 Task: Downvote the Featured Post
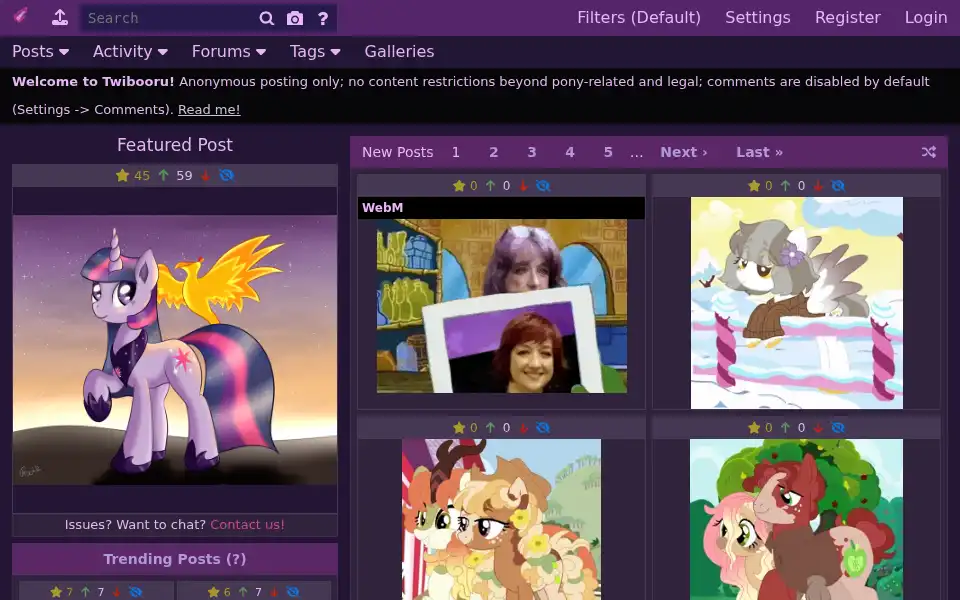(x=206, y=176)
